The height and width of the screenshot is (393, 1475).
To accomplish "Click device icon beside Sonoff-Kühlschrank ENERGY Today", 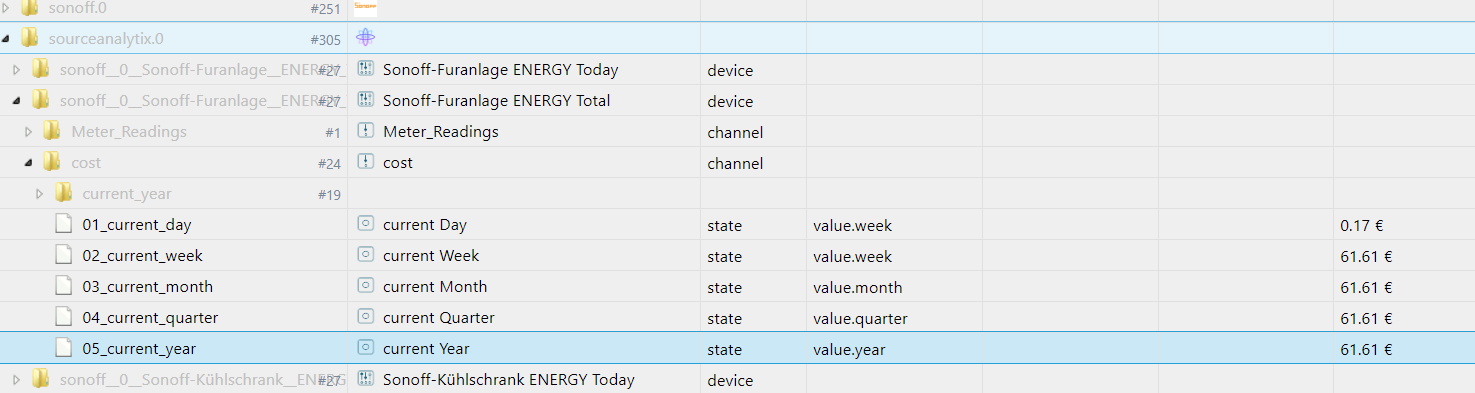I will pos(365,379).
